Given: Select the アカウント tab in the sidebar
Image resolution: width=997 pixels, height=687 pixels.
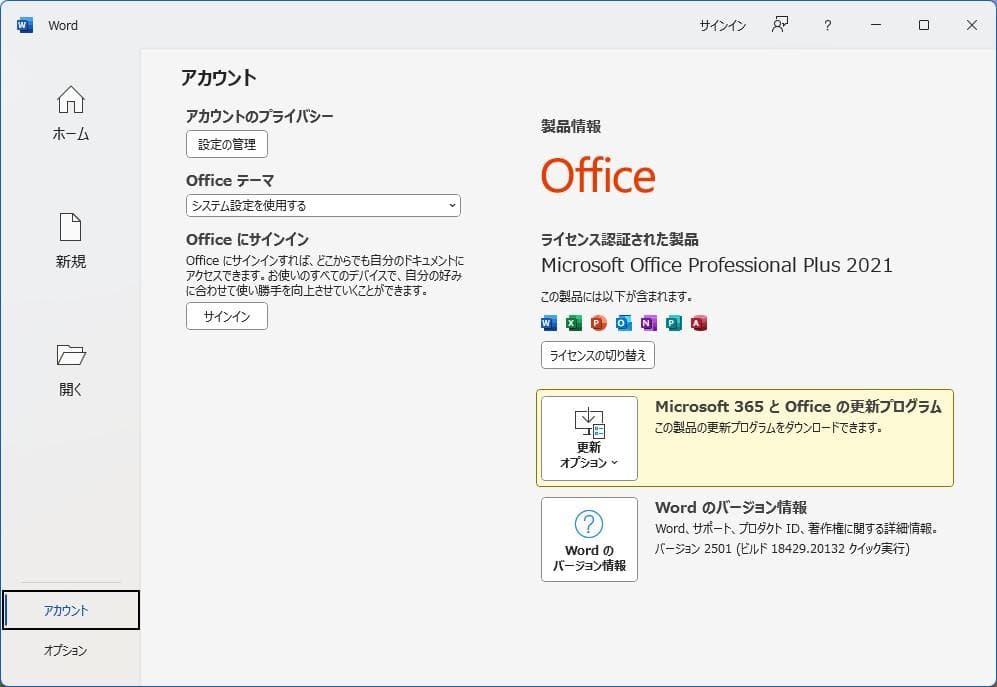Looking at the screenshot, I should [69, 609].
